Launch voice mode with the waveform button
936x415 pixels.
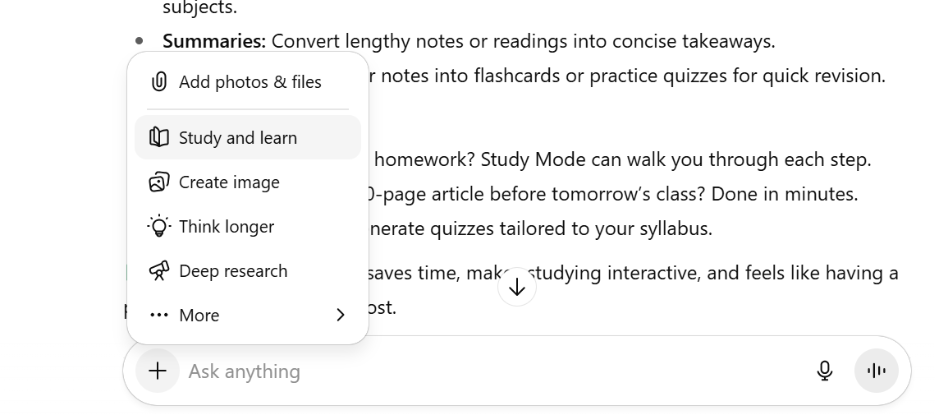point(877,371)
